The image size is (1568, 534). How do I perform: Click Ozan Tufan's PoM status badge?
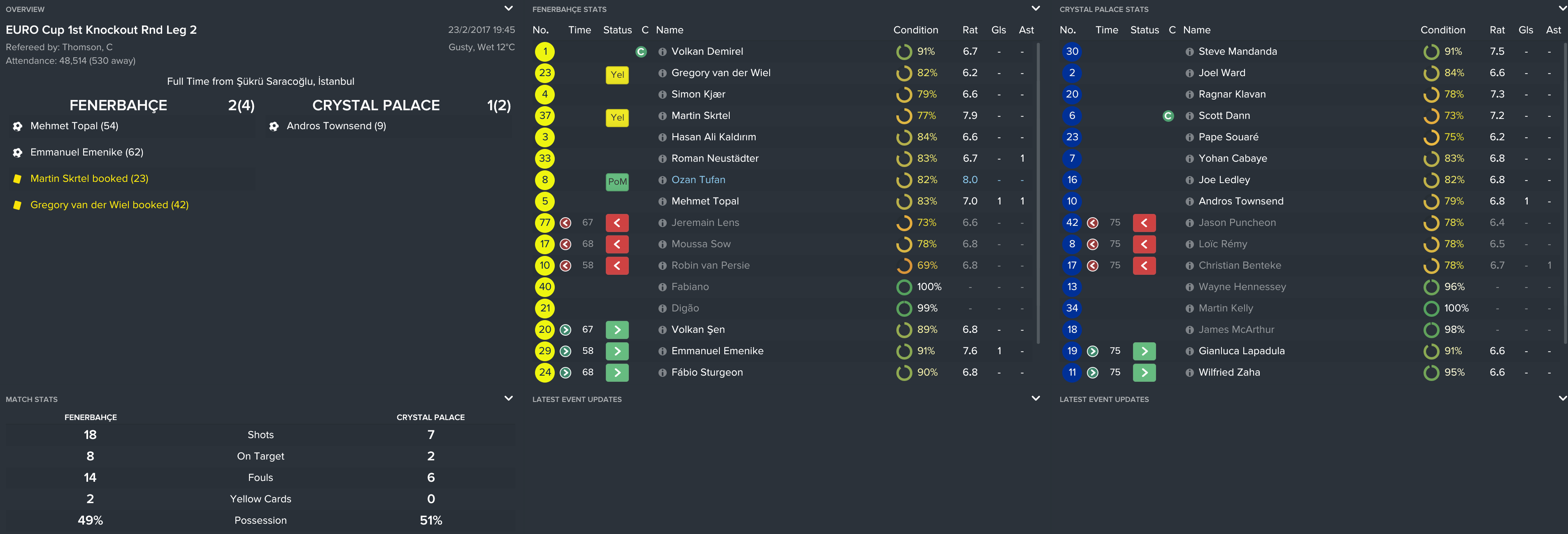(x=616, y=181)
